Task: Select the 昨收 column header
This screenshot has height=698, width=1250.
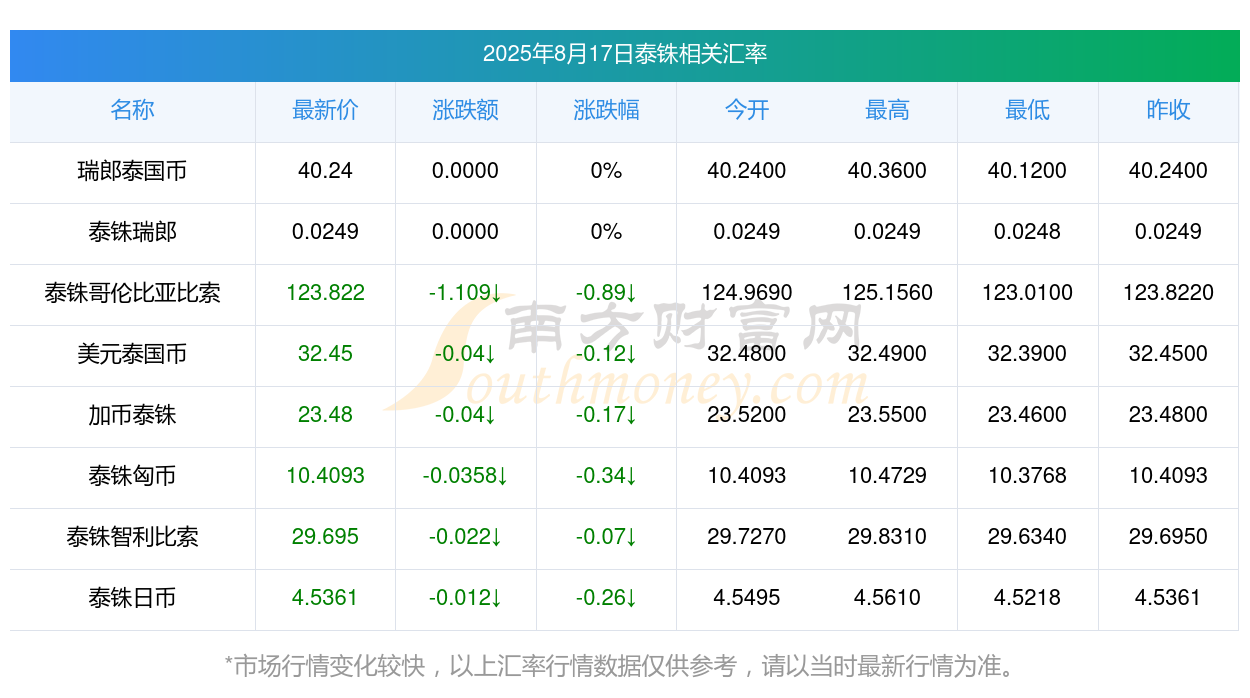Action: 1168,110
